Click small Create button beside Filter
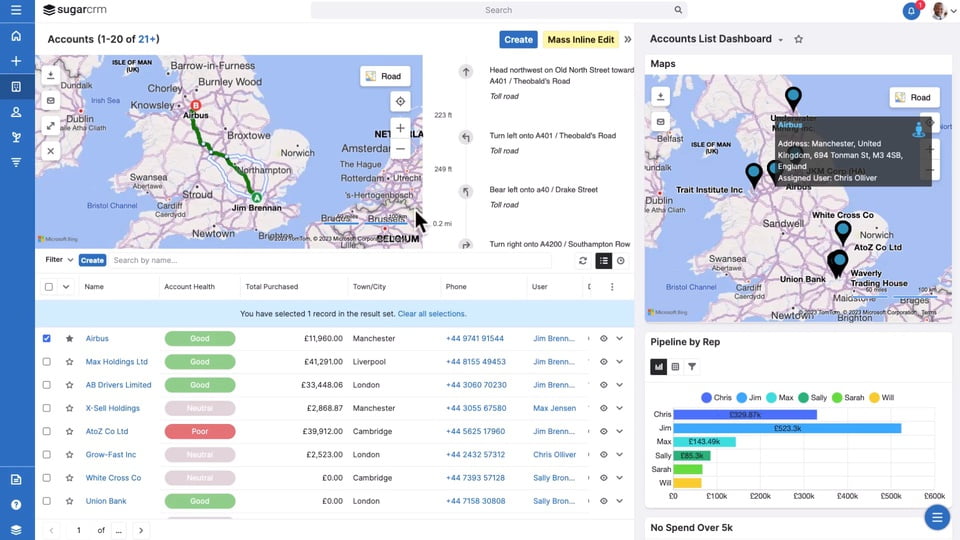960x540 pixels. [92, 260]
